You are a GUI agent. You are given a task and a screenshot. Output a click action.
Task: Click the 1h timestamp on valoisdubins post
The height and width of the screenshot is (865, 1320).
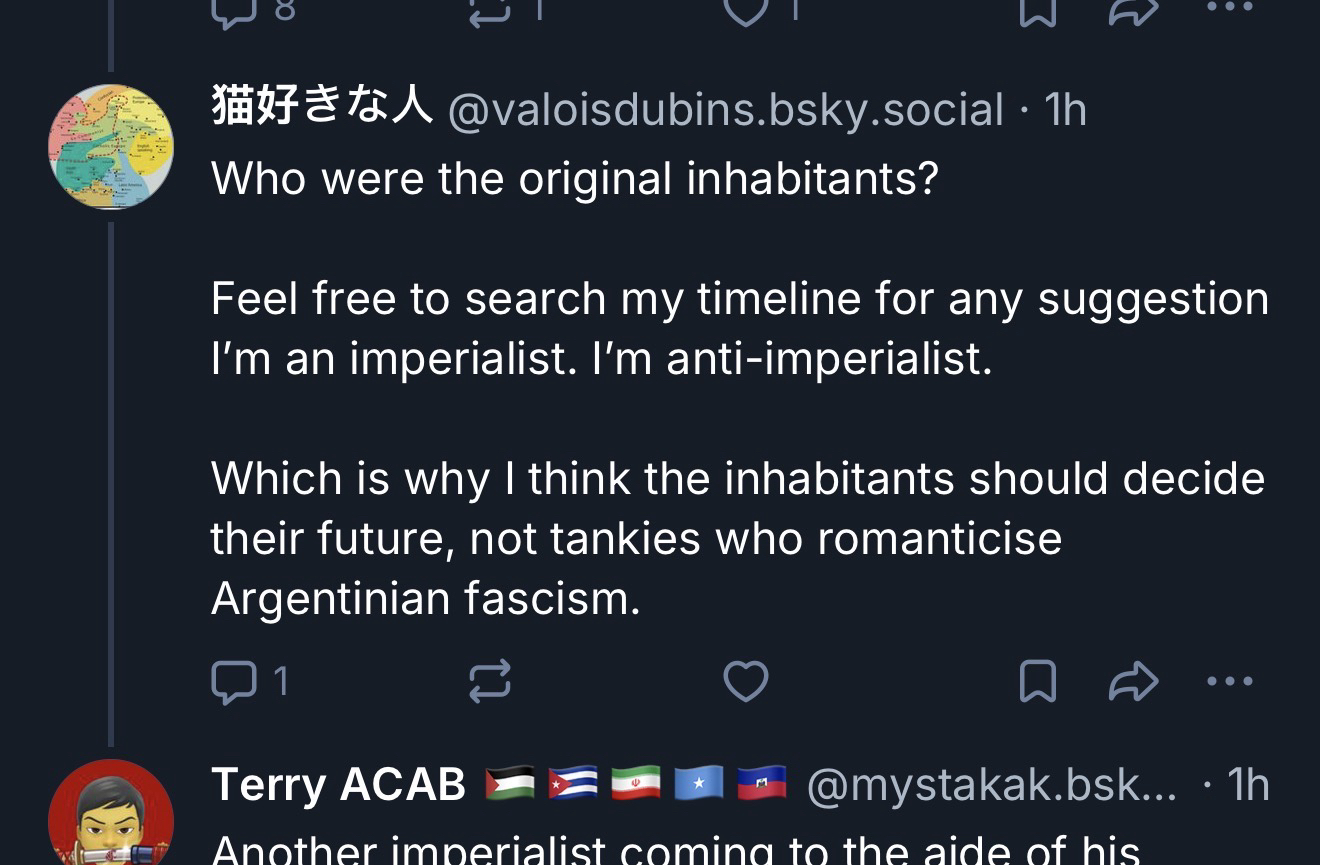coord(1064,110)
